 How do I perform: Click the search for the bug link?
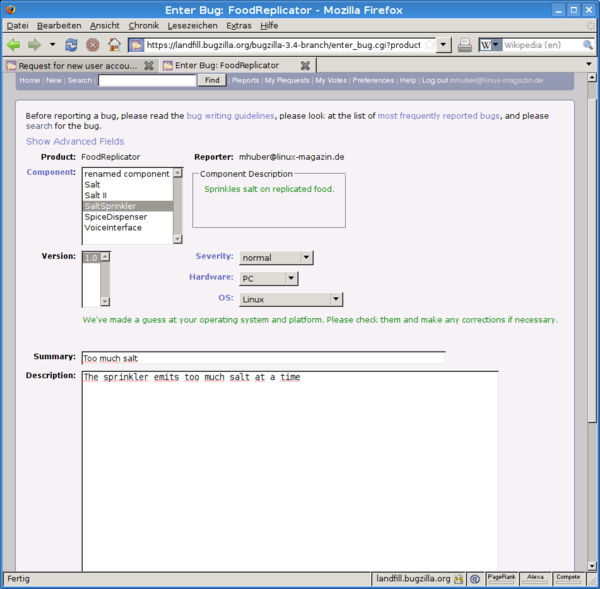(x=39, y=126)
